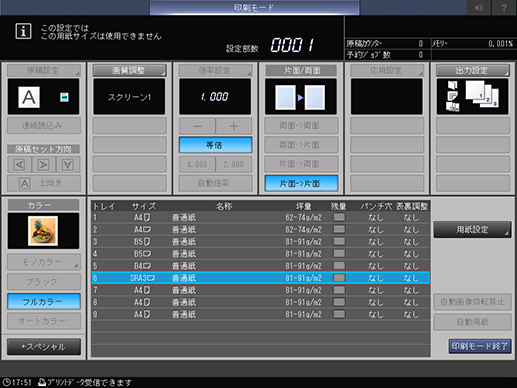Click the 坪量 weight column header

coord(304,206)
